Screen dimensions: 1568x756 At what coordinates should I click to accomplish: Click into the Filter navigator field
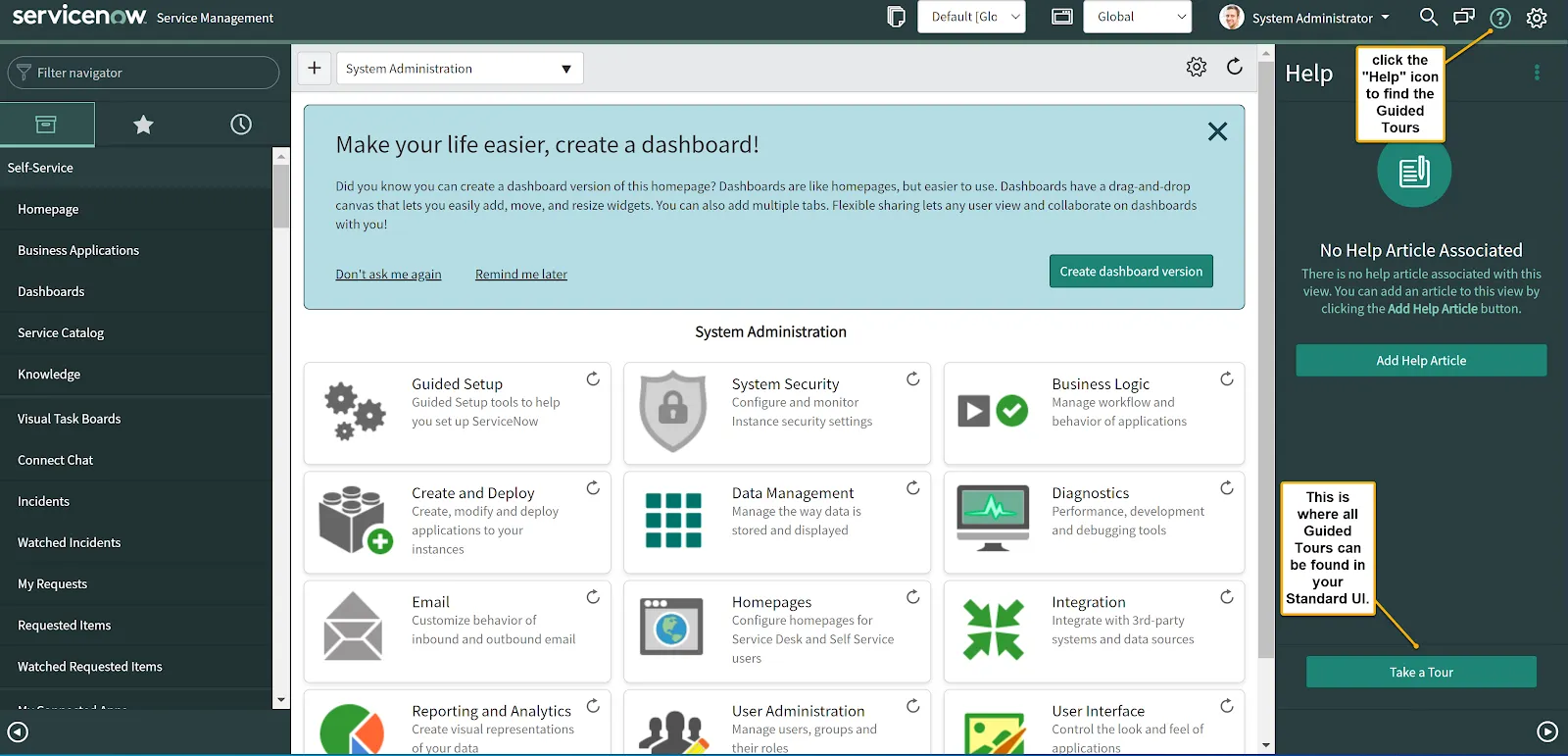click(x=147, y=73)
